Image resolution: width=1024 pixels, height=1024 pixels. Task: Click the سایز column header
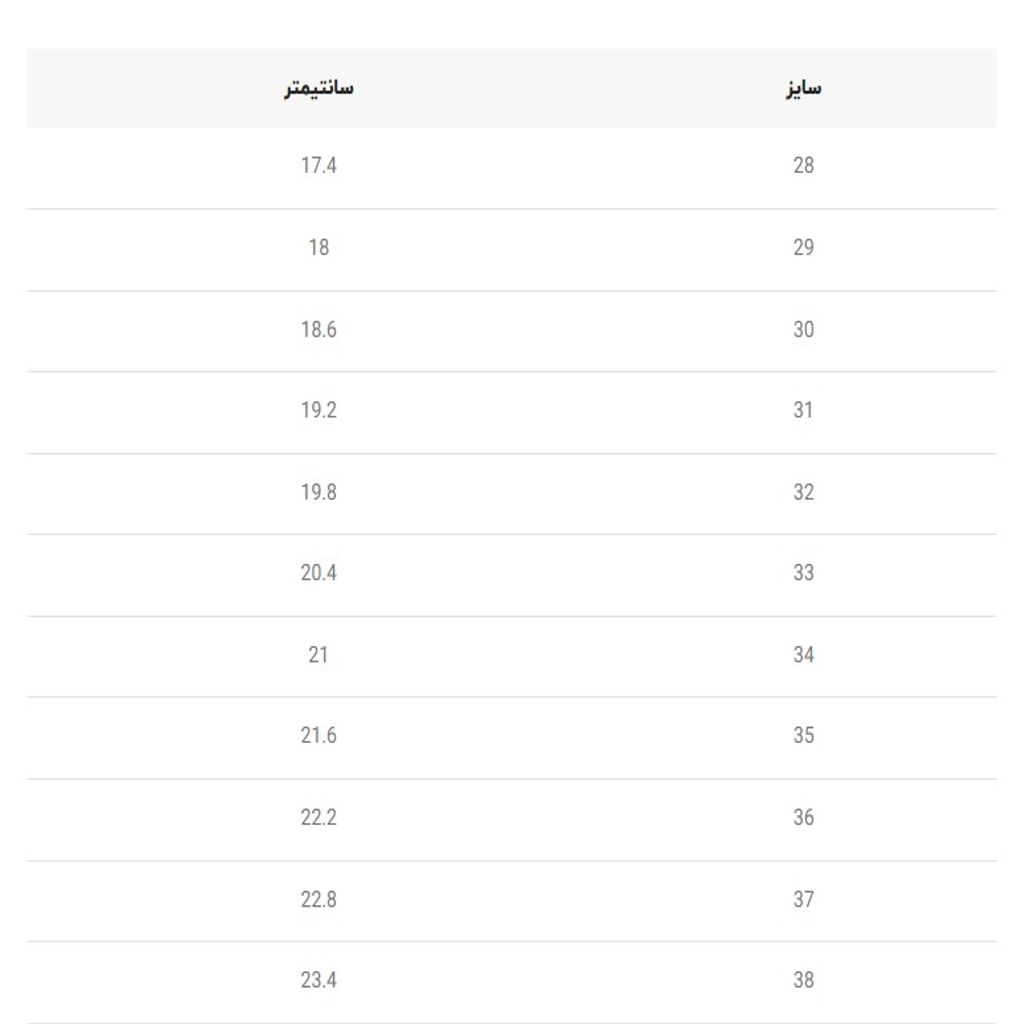(x=803, y=88)
